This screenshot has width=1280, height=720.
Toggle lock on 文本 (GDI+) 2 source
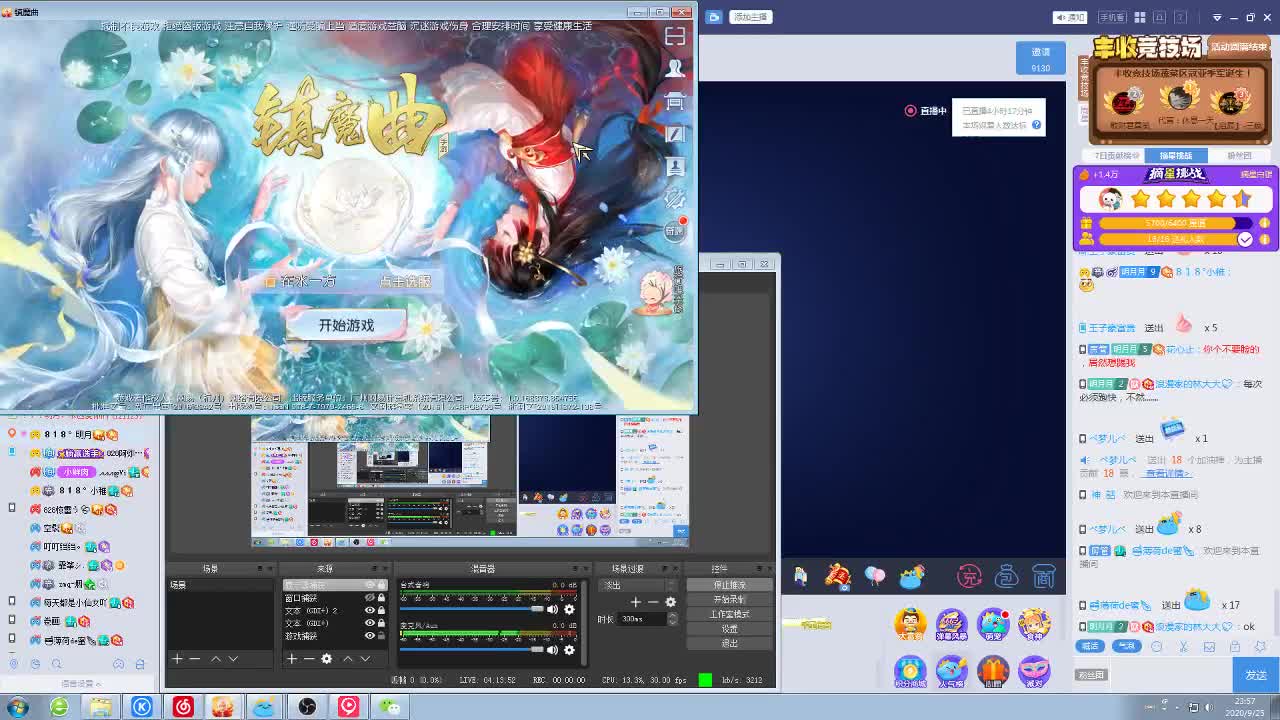[381, 610]
